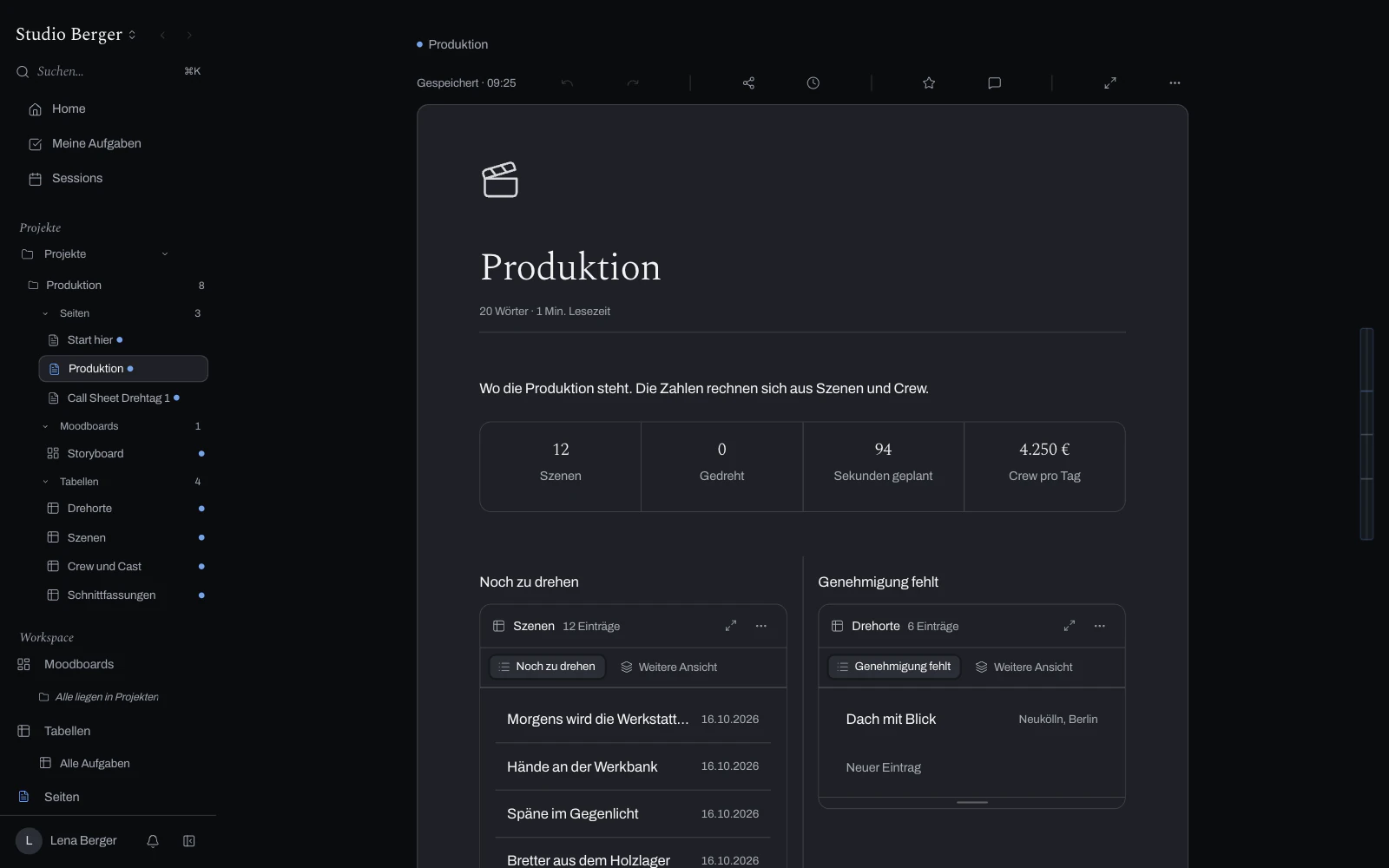This screenshot has height=868, width=1389.
Task: Open the Call Sheet Drehtag 1 page
Action: point(123,398)
